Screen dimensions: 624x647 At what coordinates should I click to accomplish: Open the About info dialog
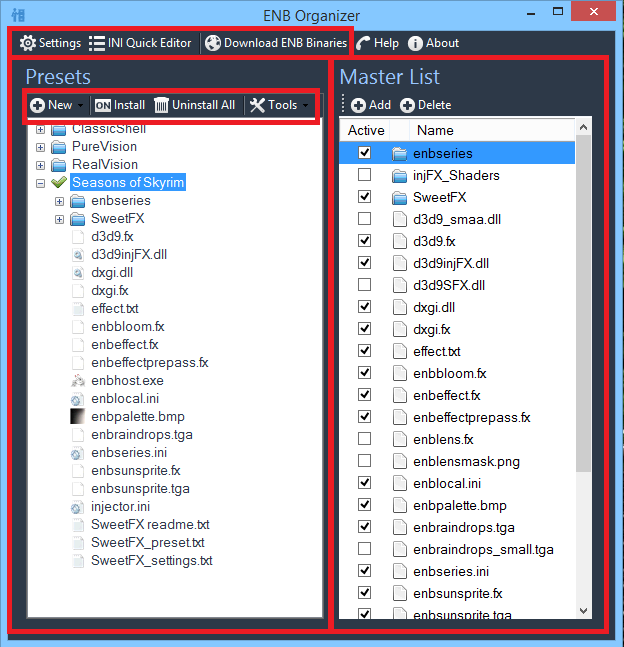[433, 43]
